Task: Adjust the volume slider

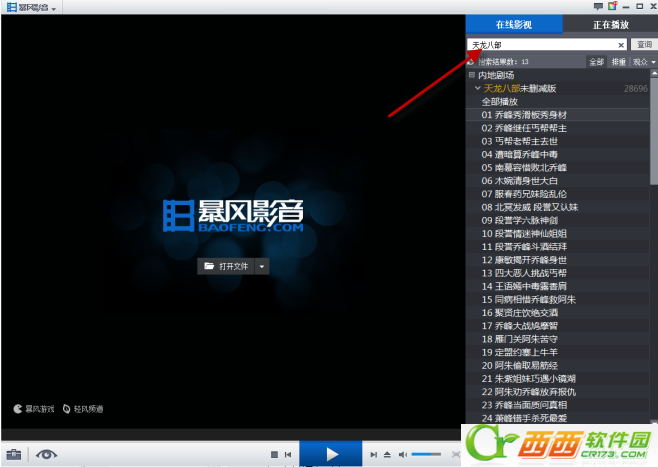Action: pos(426,454)
